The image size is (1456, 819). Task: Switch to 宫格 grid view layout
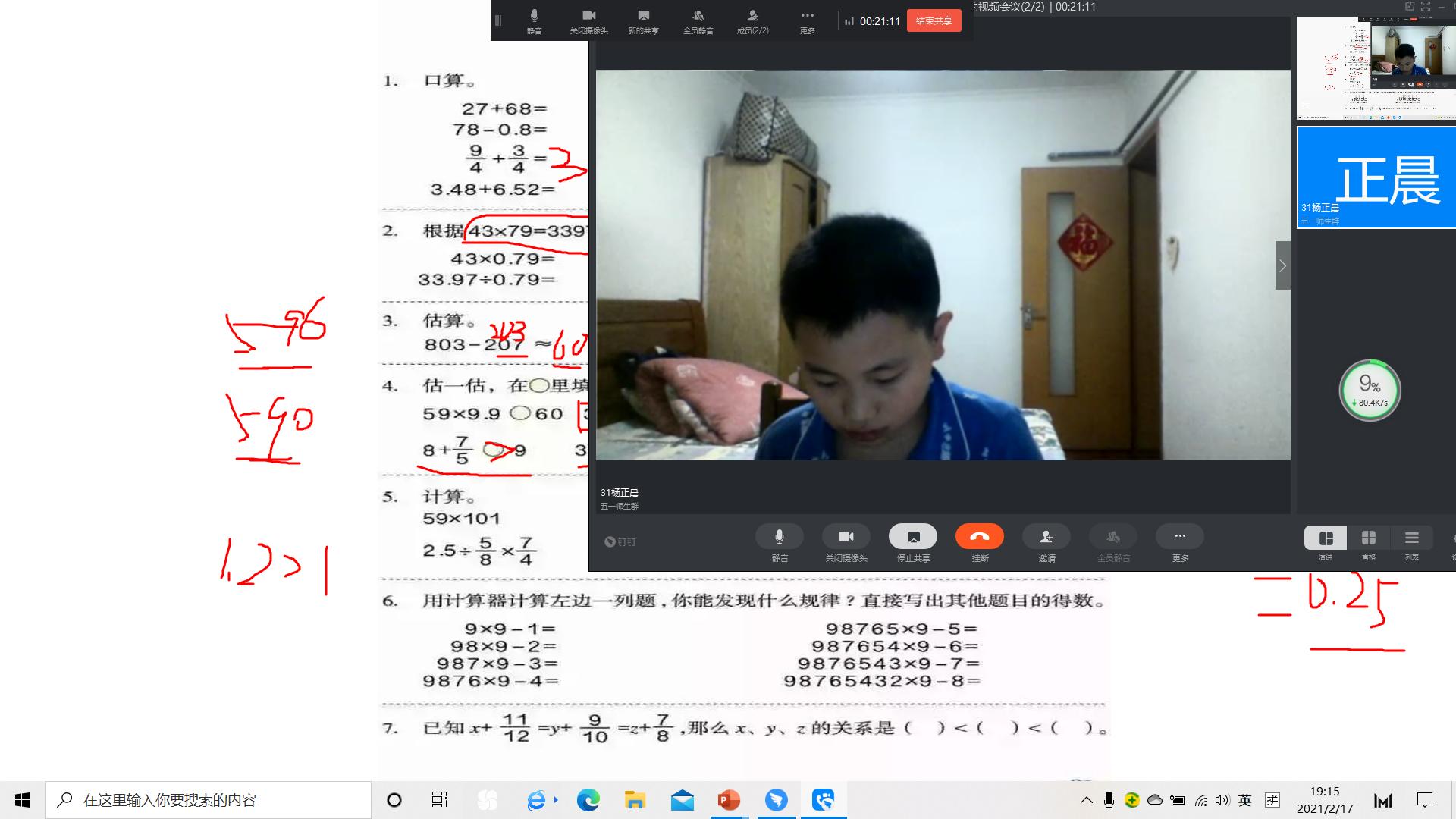coord(1368,538)
